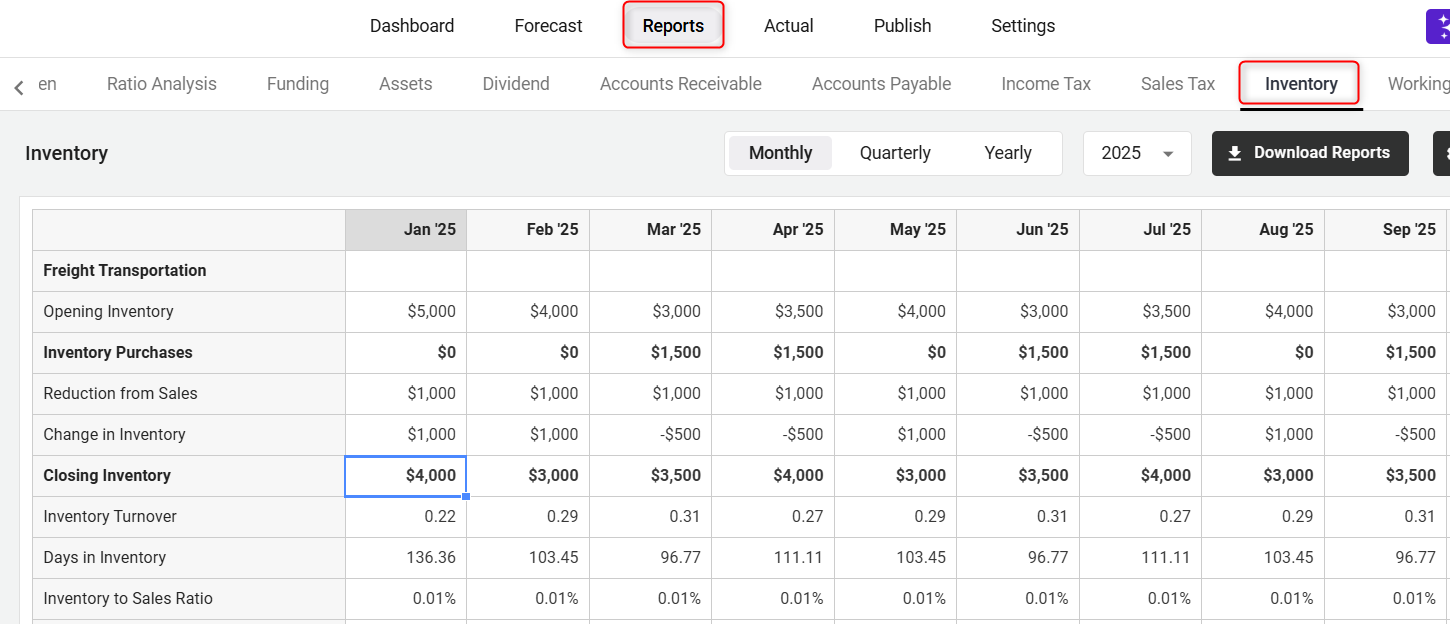This screenshot has height=624, width=1450.
Task: Click the Sep '25 column header
Action: (x=1386, y=230)
